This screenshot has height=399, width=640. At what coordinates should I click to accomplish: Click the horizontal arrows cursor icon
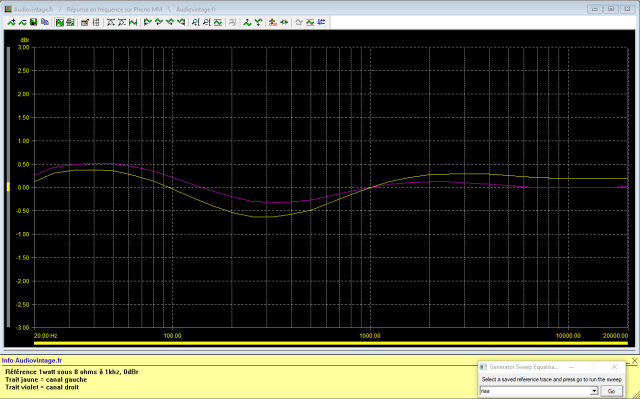tap(284, 22)
